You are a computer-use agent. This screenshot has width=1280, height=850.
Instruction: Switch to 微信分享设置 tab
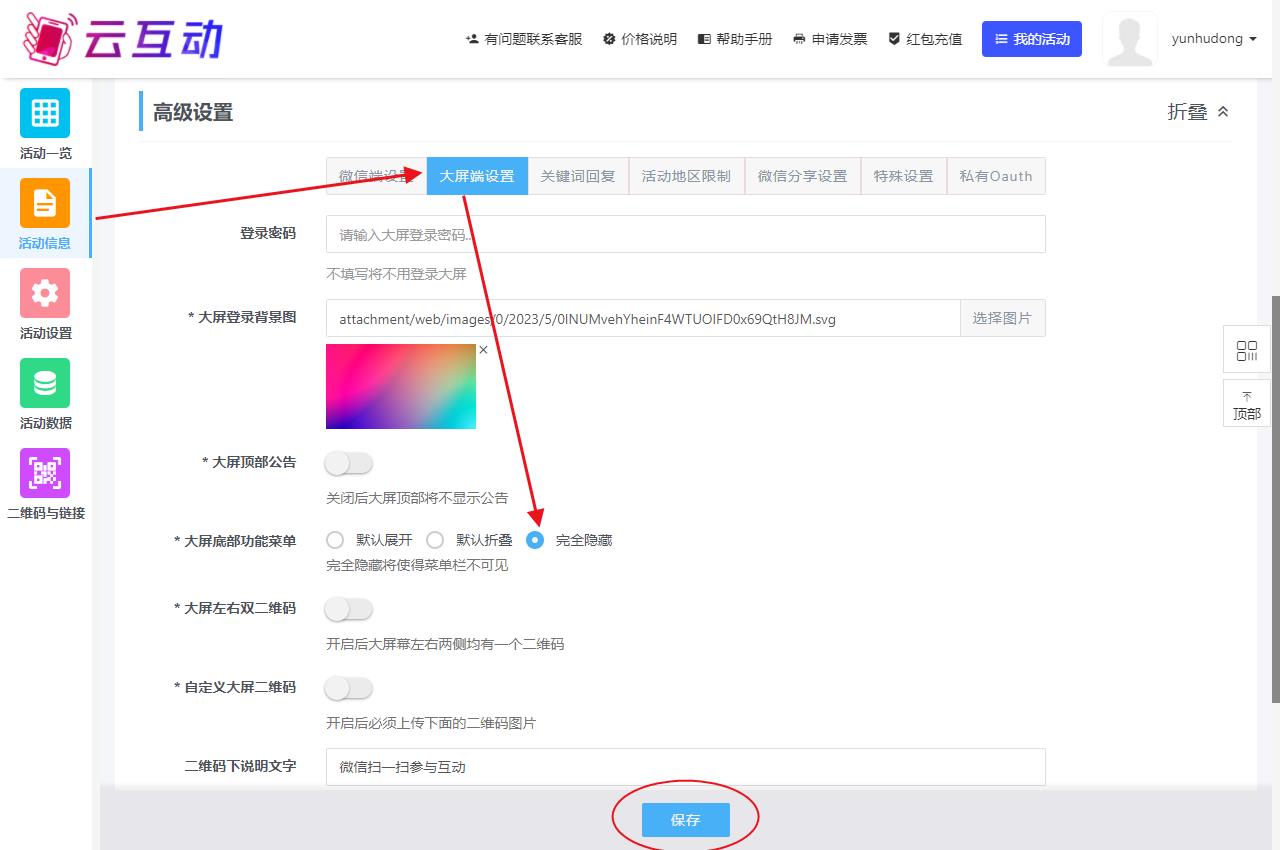[802, 176]
